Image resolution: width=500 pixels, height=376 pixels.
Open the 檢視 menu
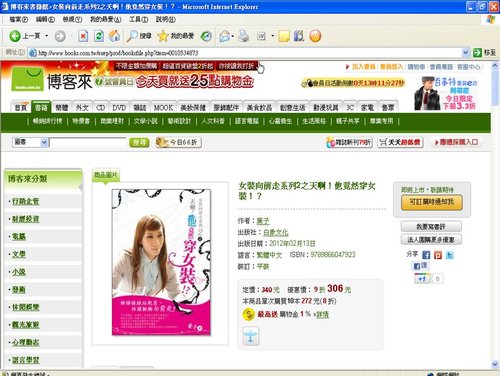[72, 19]
